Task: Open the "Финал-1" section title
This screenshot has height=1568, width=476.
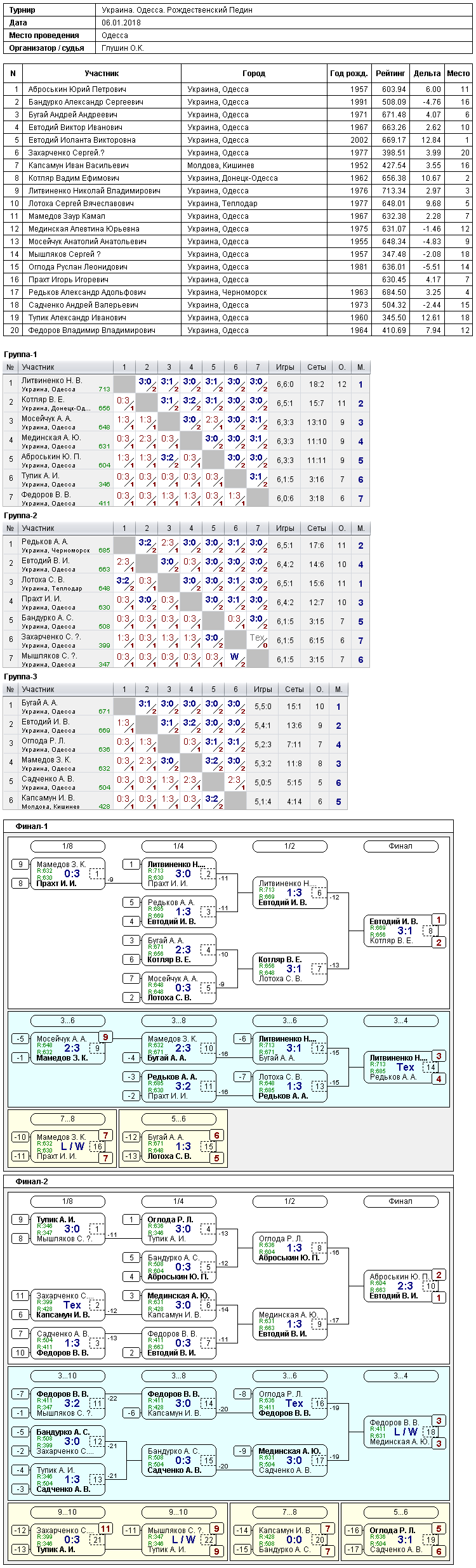Action: tap(32, 826)
